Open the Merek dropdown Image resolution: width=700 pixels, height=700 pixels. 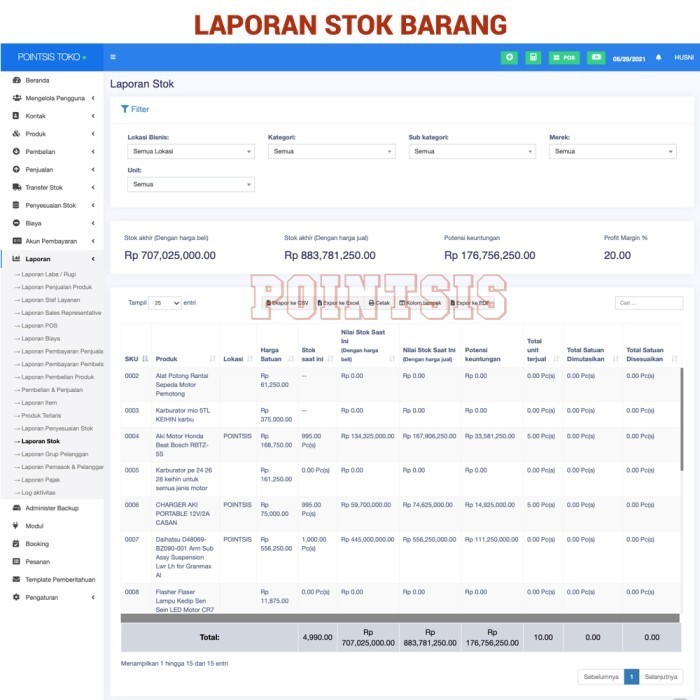(x=612, y=152)
